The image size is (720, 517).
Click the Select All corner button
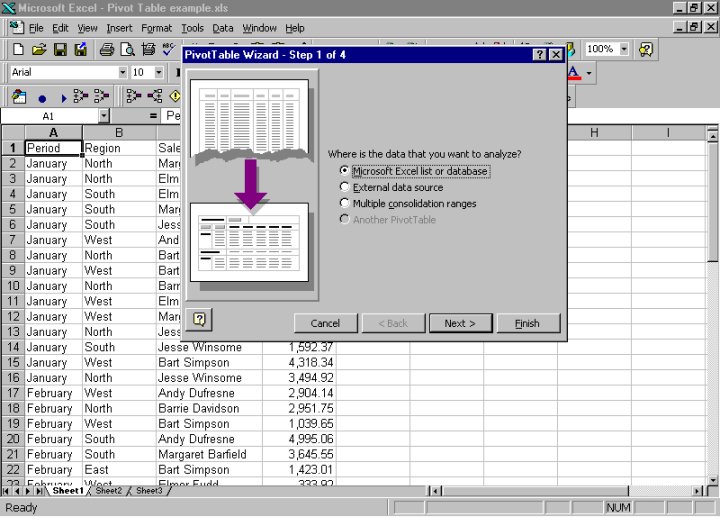13,133
